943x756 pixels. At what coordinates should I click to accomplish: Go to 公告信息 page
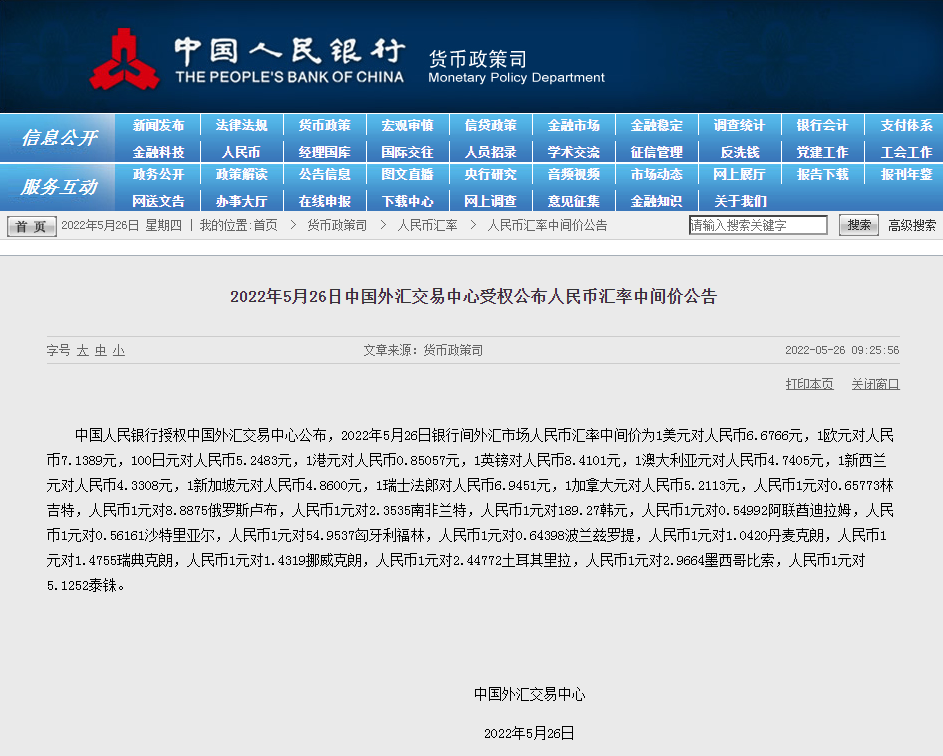coord(324,174)
